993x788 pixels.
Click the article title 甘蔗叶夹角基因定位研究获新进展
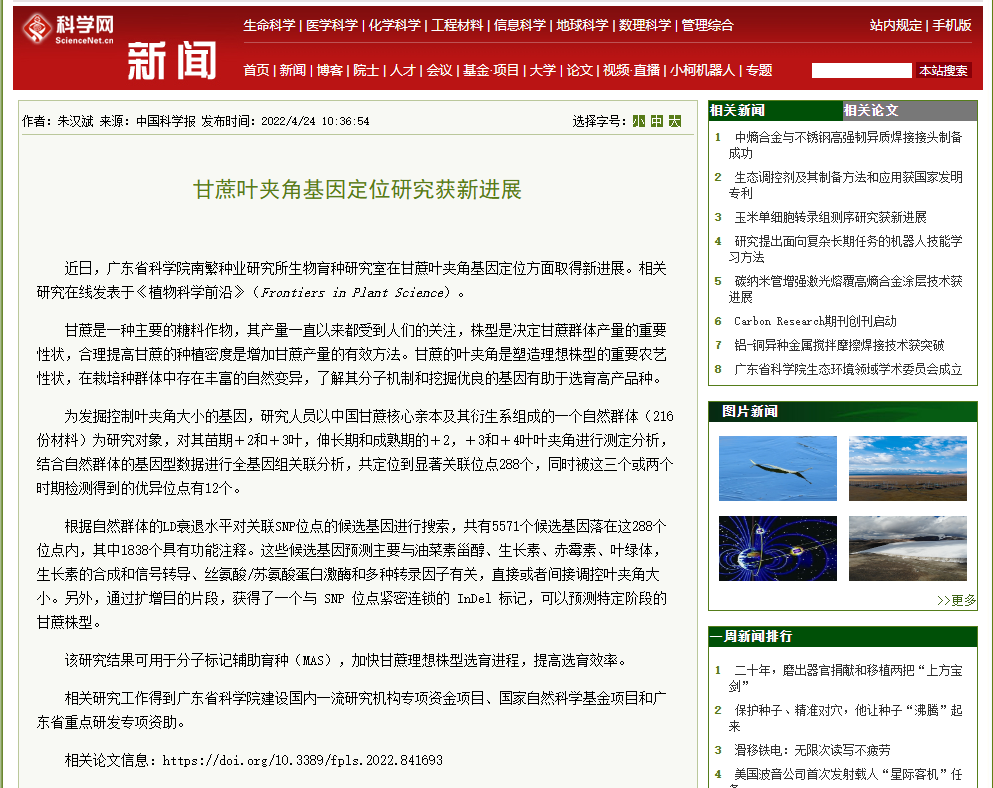357,189
